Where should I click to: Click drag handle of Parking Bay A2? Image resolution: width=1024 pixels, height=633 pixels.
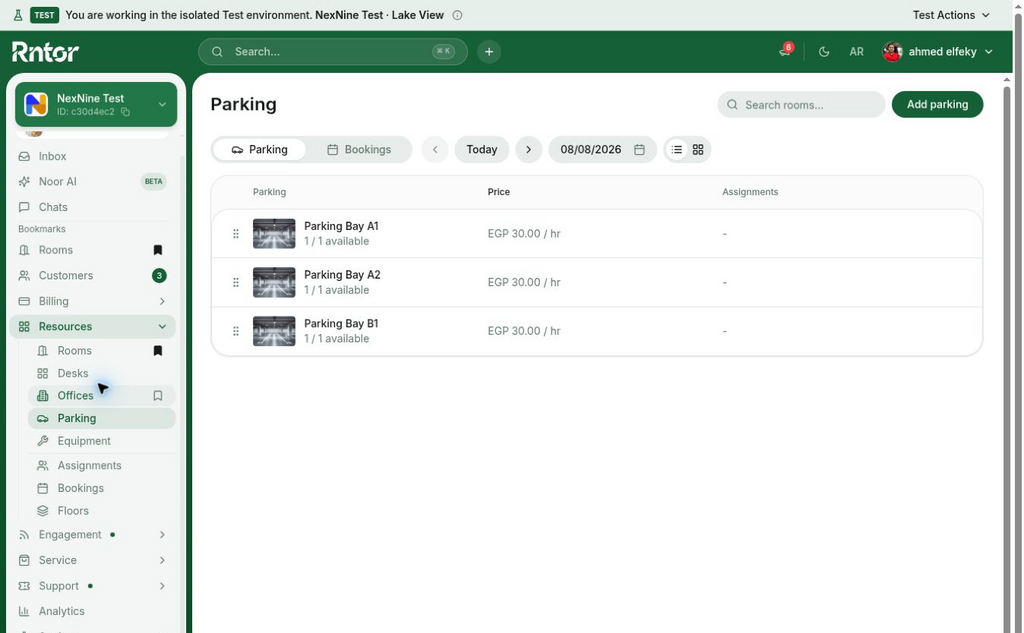click(x=236, y=283)
